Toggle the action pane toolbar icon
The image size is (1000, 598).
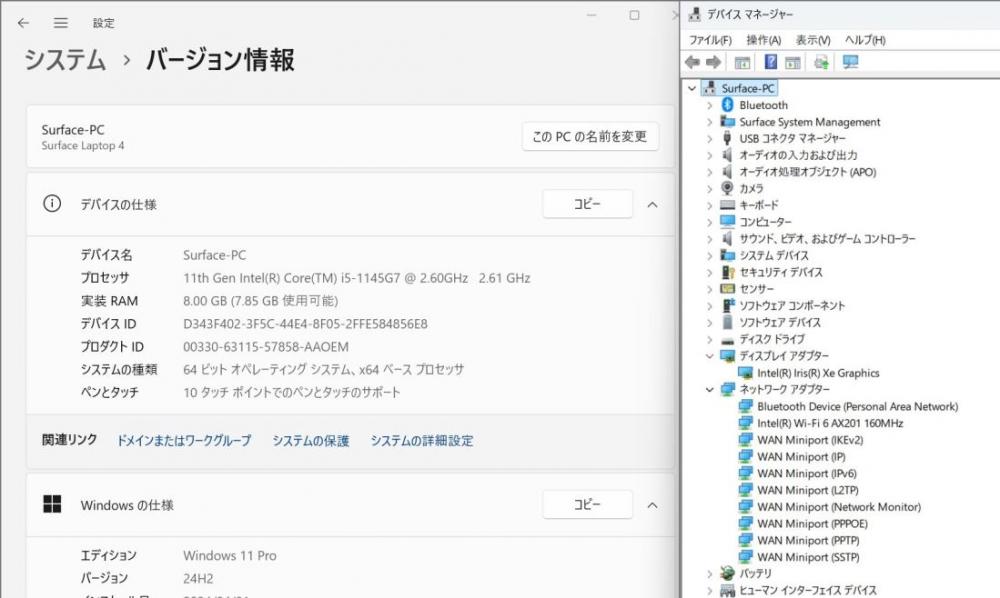tap(793, 62)
